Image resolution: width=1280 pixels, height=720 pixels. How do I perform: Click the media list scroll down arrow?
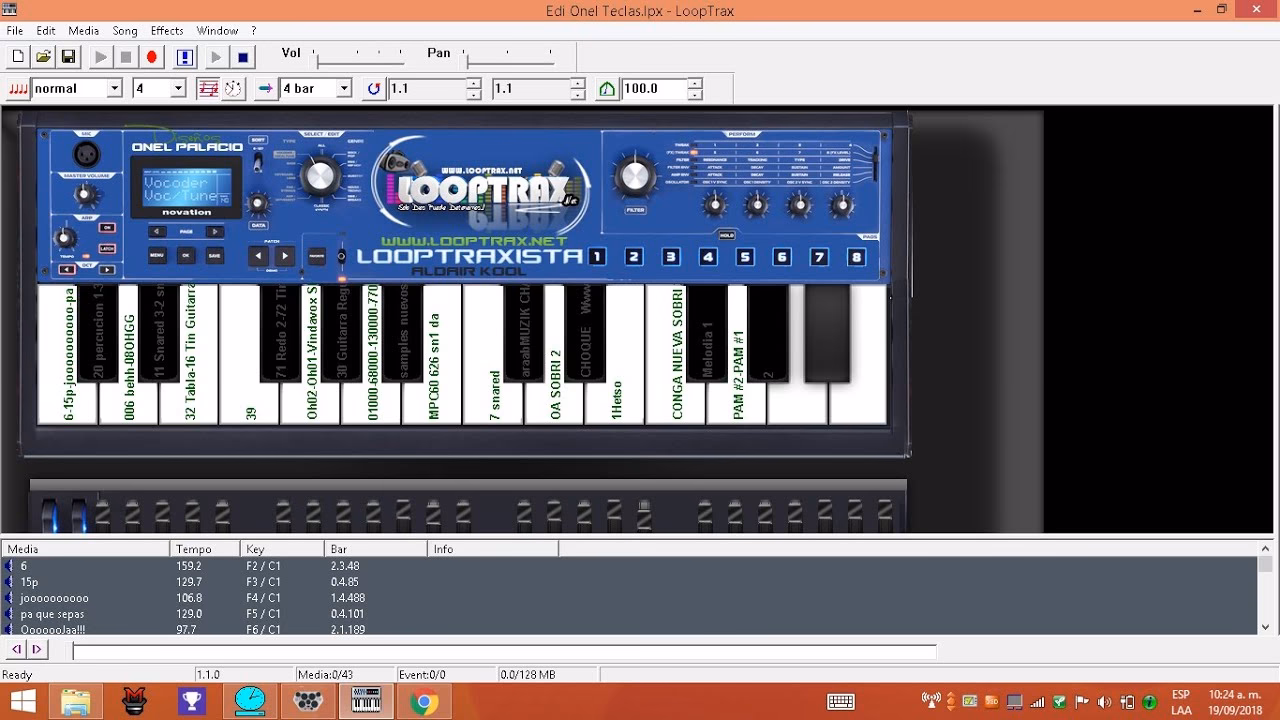pos(1266,627)
